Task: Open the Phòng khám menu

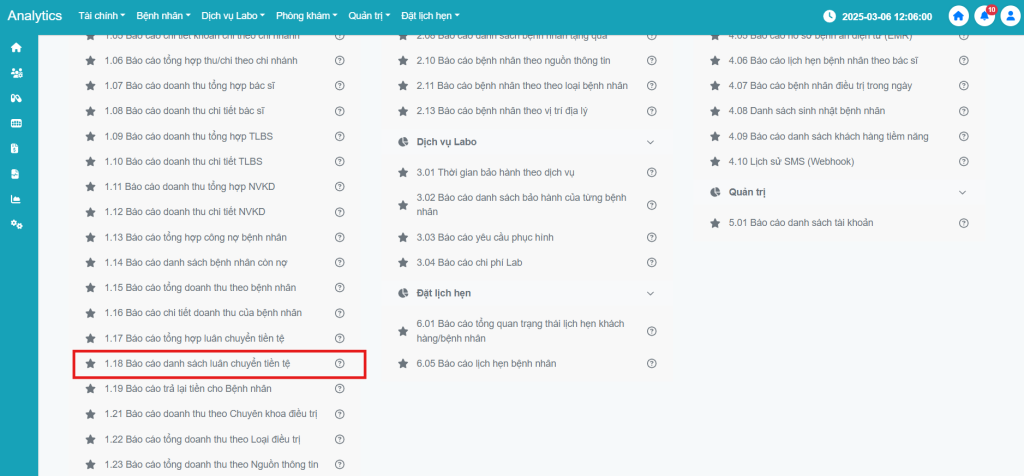Action: click(306, 17)
